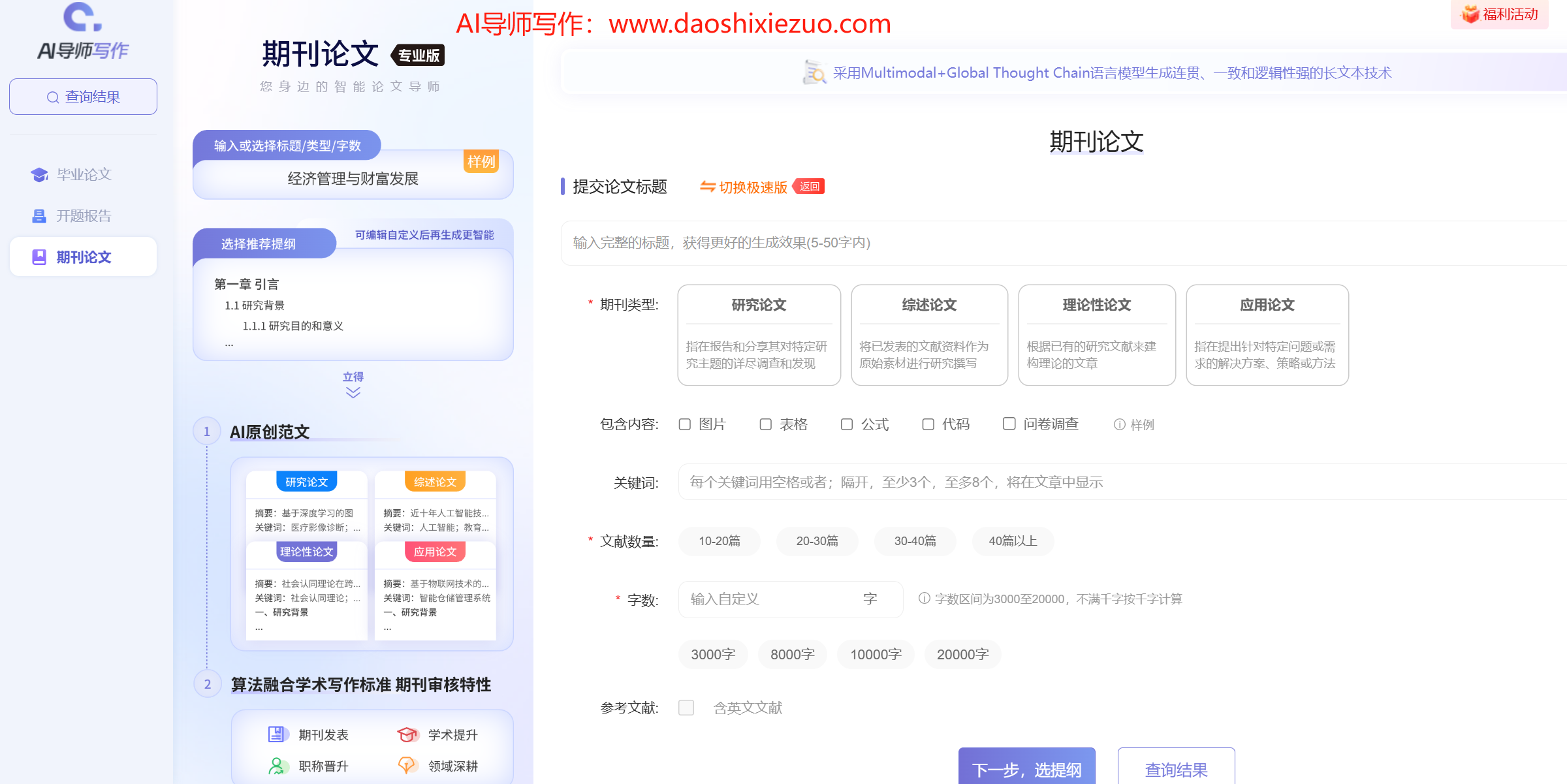1567x784 pixels.
Task: Focus the 关键词 input field
Action: (1122, 482)
